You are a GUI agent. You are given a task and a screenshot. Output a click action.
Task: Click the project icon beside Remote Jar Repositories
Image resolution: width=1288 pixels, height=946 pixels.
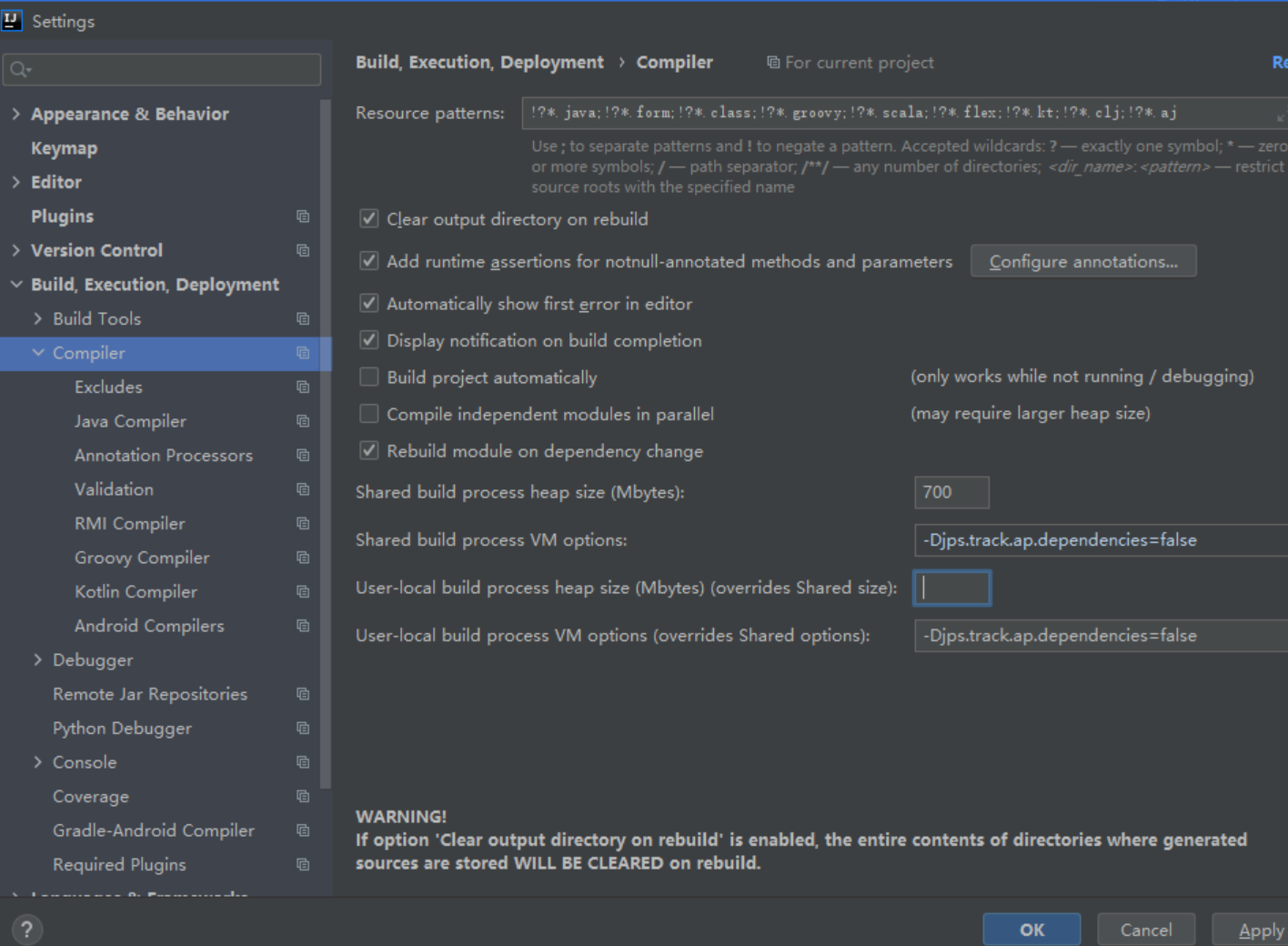coord(303,694)
